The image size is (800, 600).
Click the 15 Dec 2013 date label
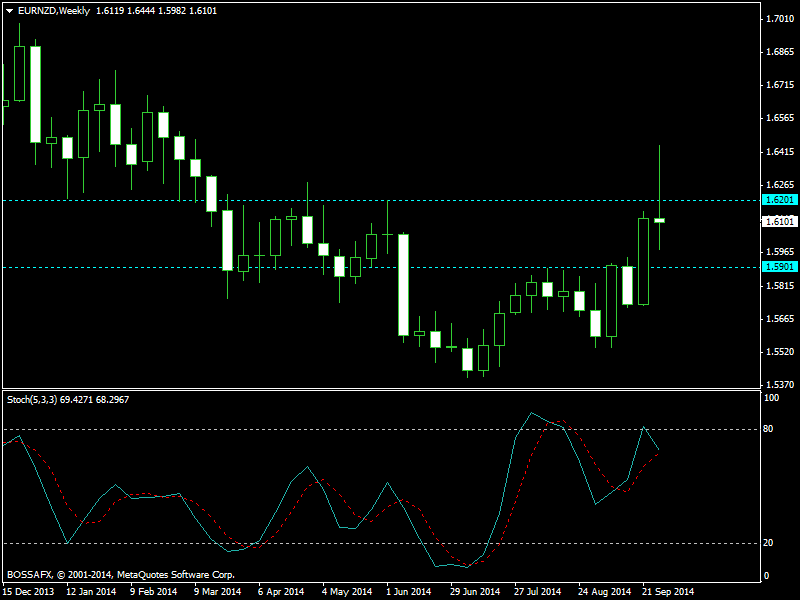[28, 592]
